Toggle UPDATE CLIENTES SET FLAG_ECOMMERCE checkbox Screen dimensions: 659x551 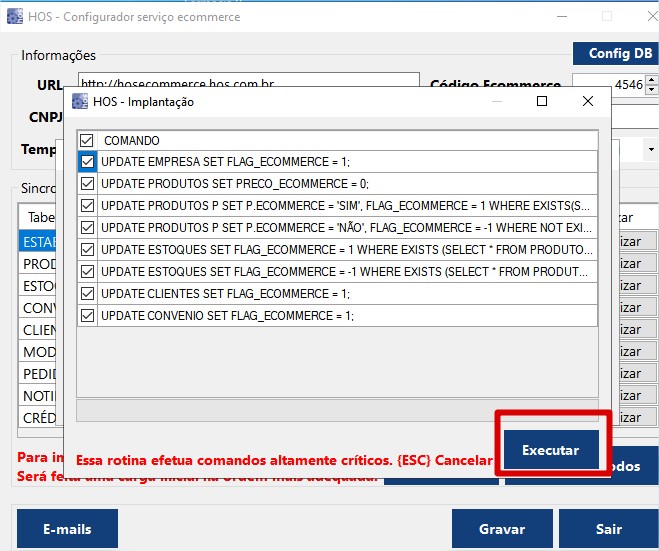point(88,293)
